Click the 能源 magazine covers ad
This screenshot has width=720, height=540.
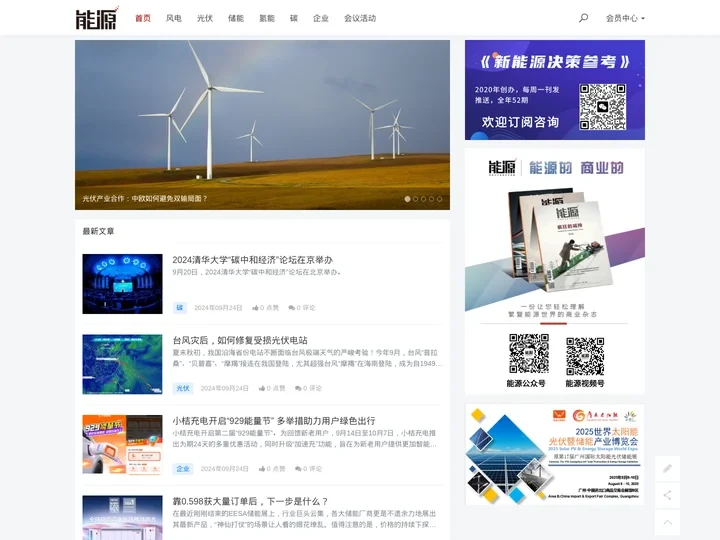[x=555, y=272]
